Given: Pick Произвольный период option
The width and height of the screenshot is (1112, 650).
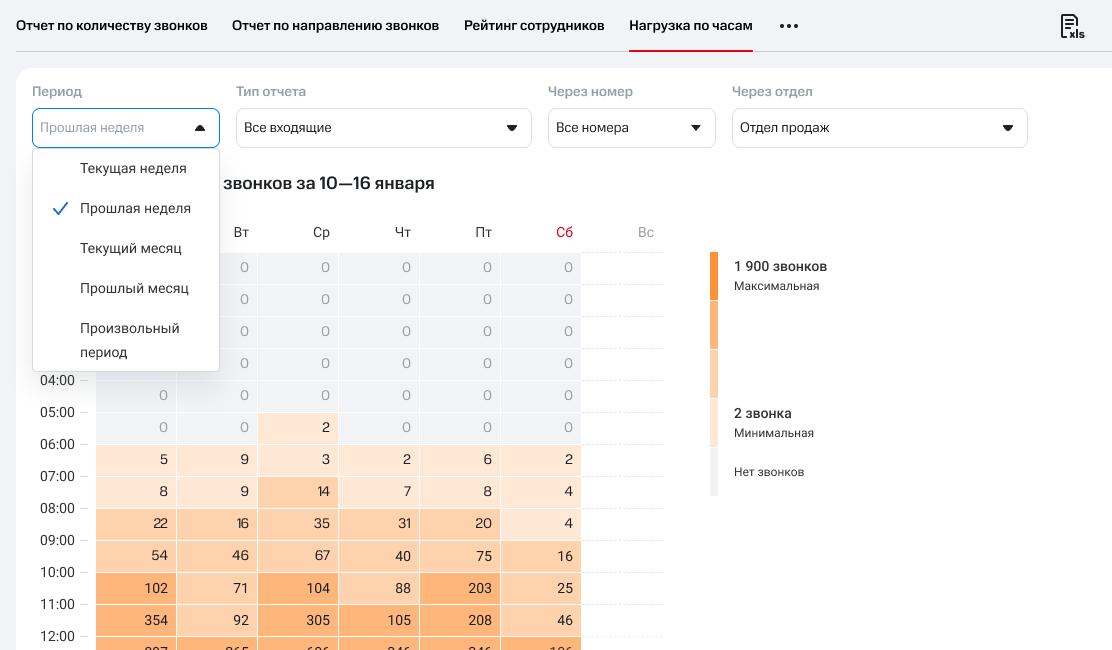Looking at the screenshot, I should tap(129, 340).
